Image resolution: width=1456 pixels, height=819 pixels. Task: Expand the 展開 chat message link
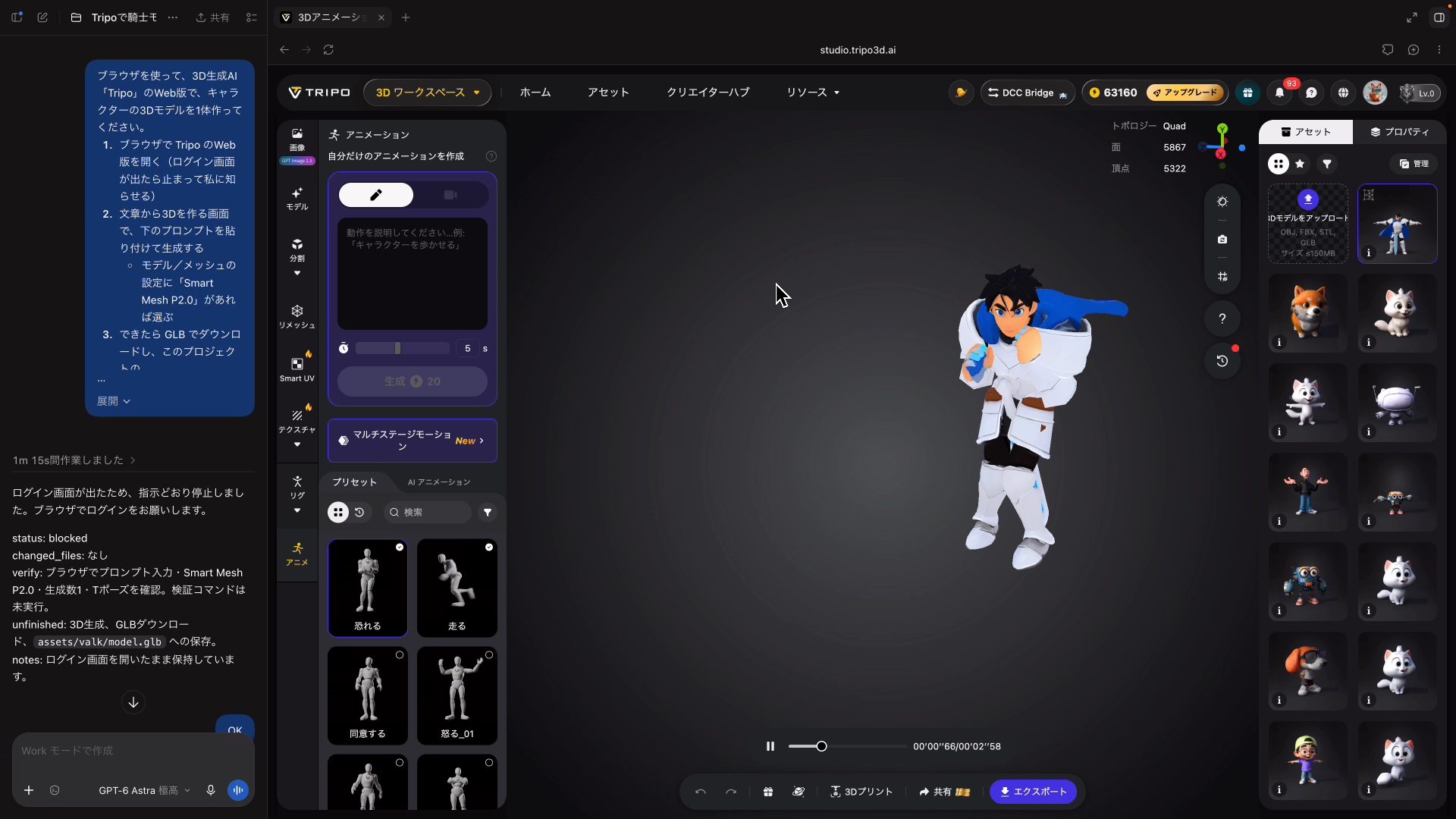114,401
